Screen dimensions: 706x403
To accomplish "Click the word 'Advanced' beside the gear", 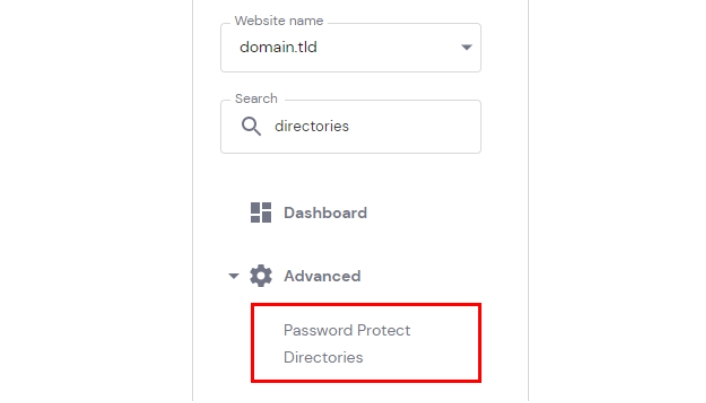I will point(322,275).
